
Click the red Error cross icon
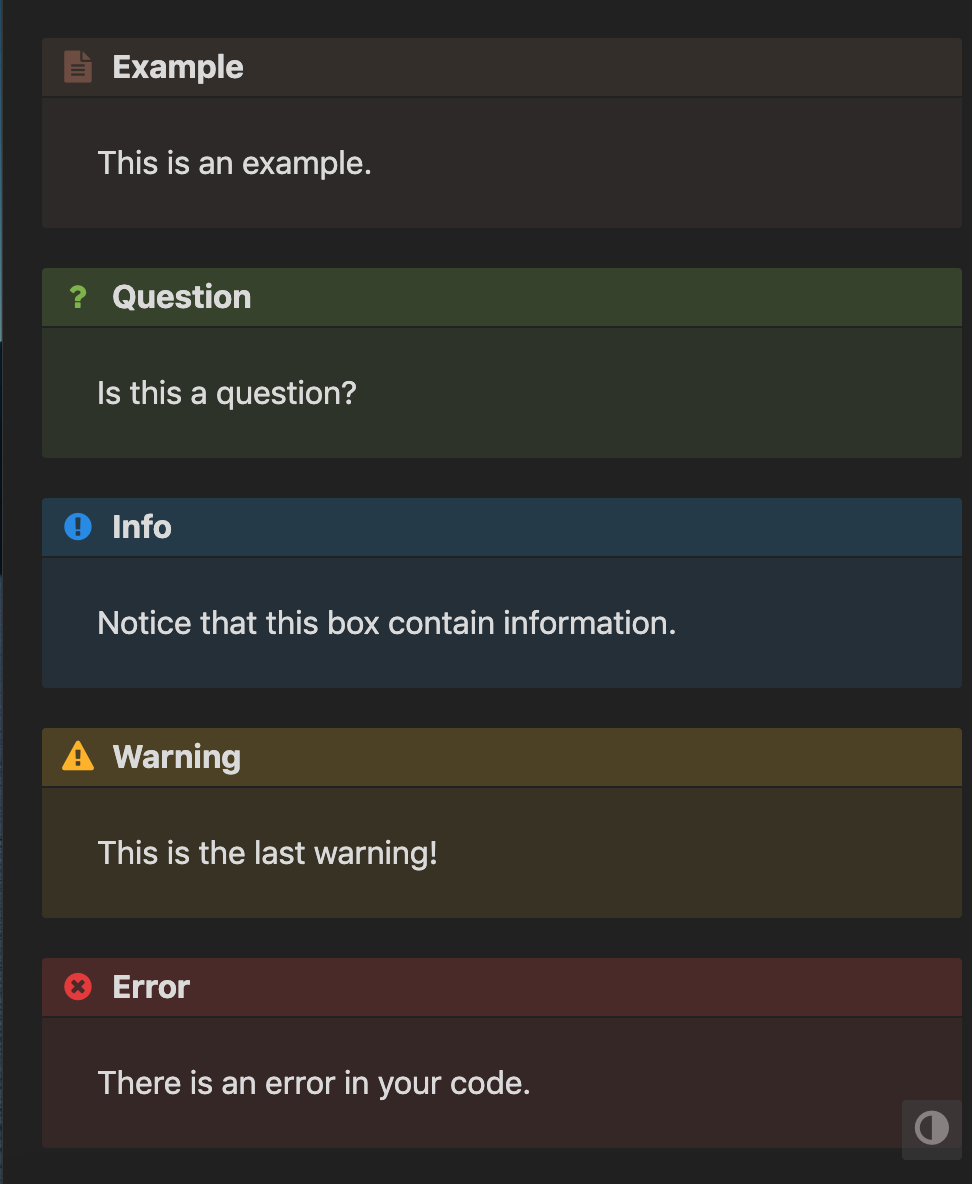78,987
